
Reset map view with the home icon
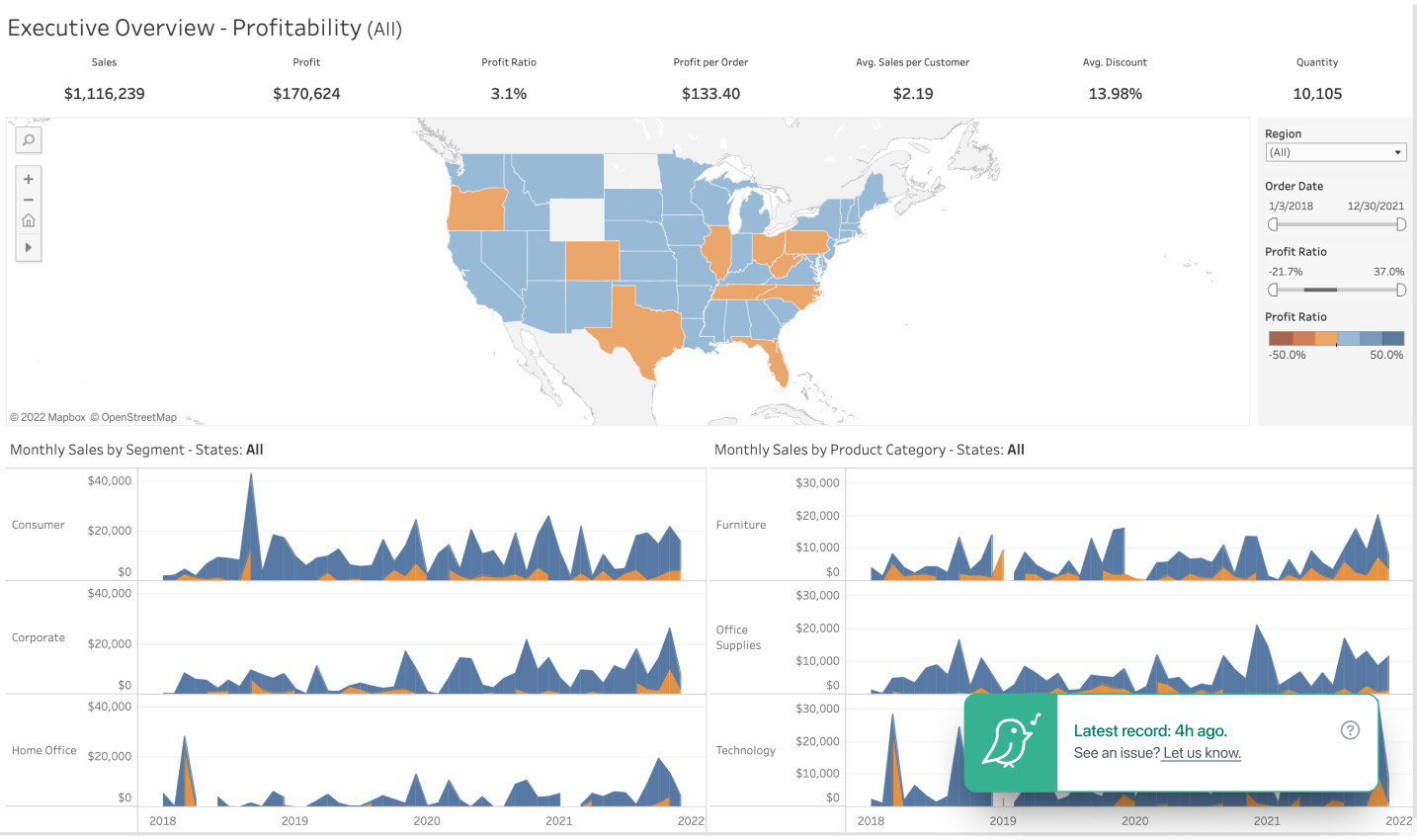pyautogui.click(x=29, y=220)
